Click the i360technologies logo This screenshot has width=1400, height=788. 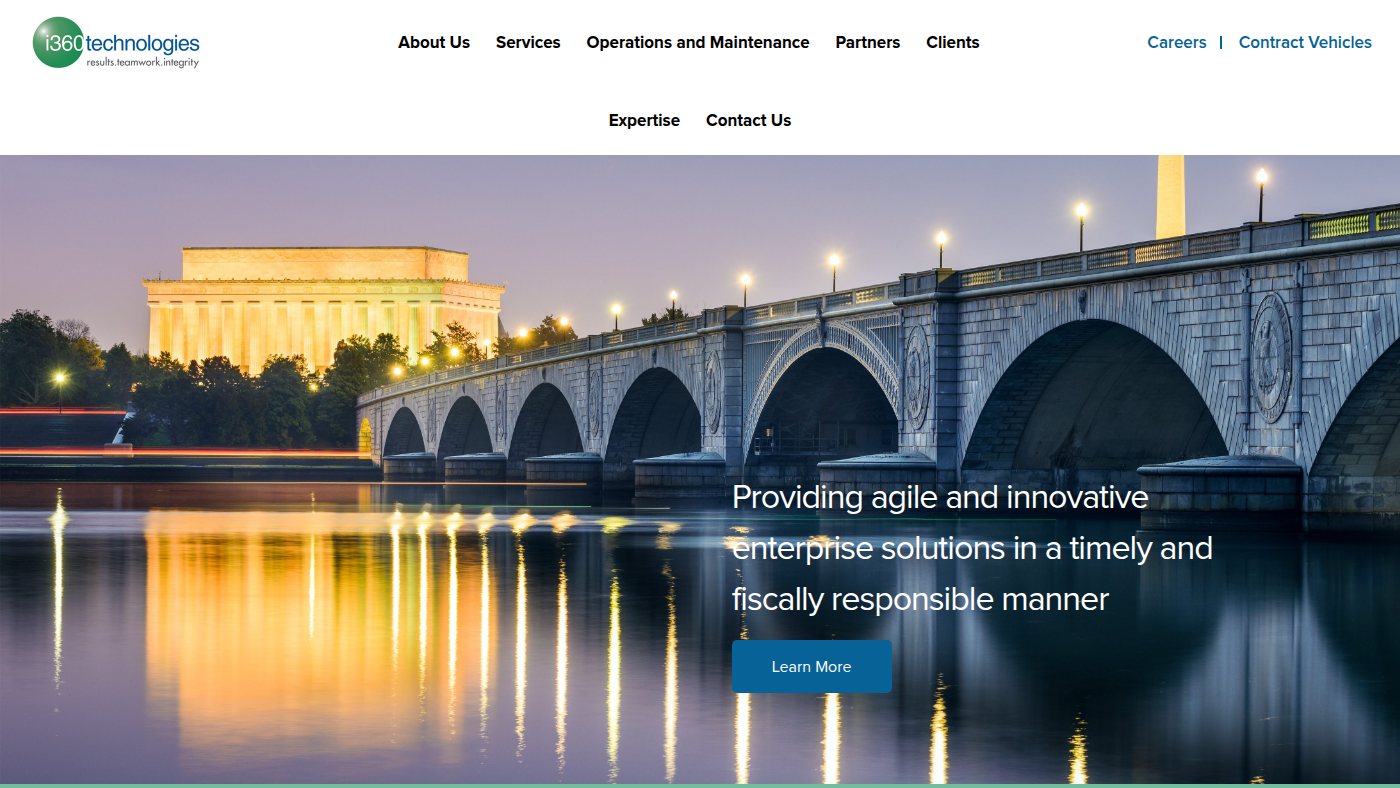(x=116, y=43)
